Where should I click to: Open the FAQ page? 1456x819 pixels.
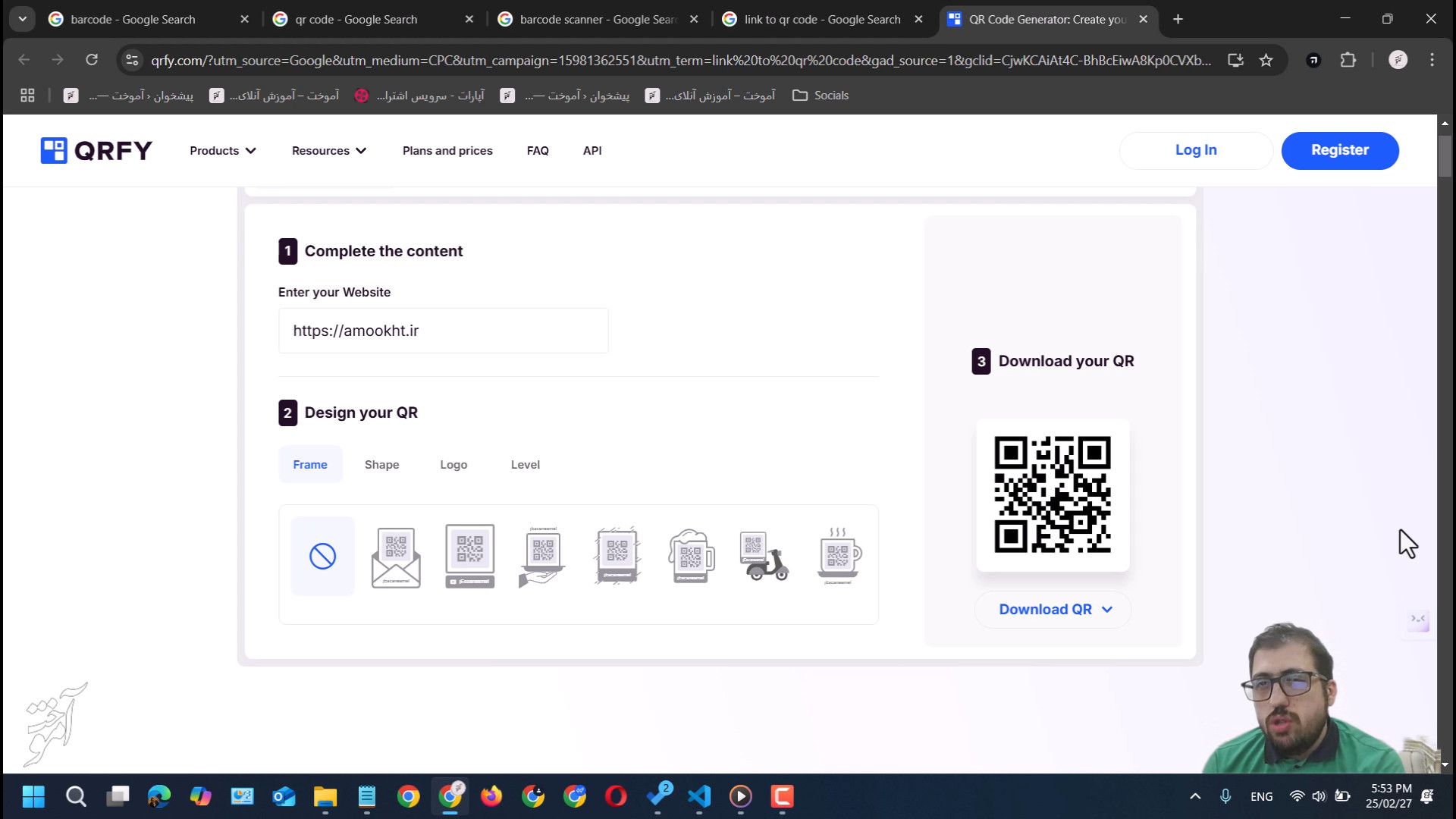[538, 151]
